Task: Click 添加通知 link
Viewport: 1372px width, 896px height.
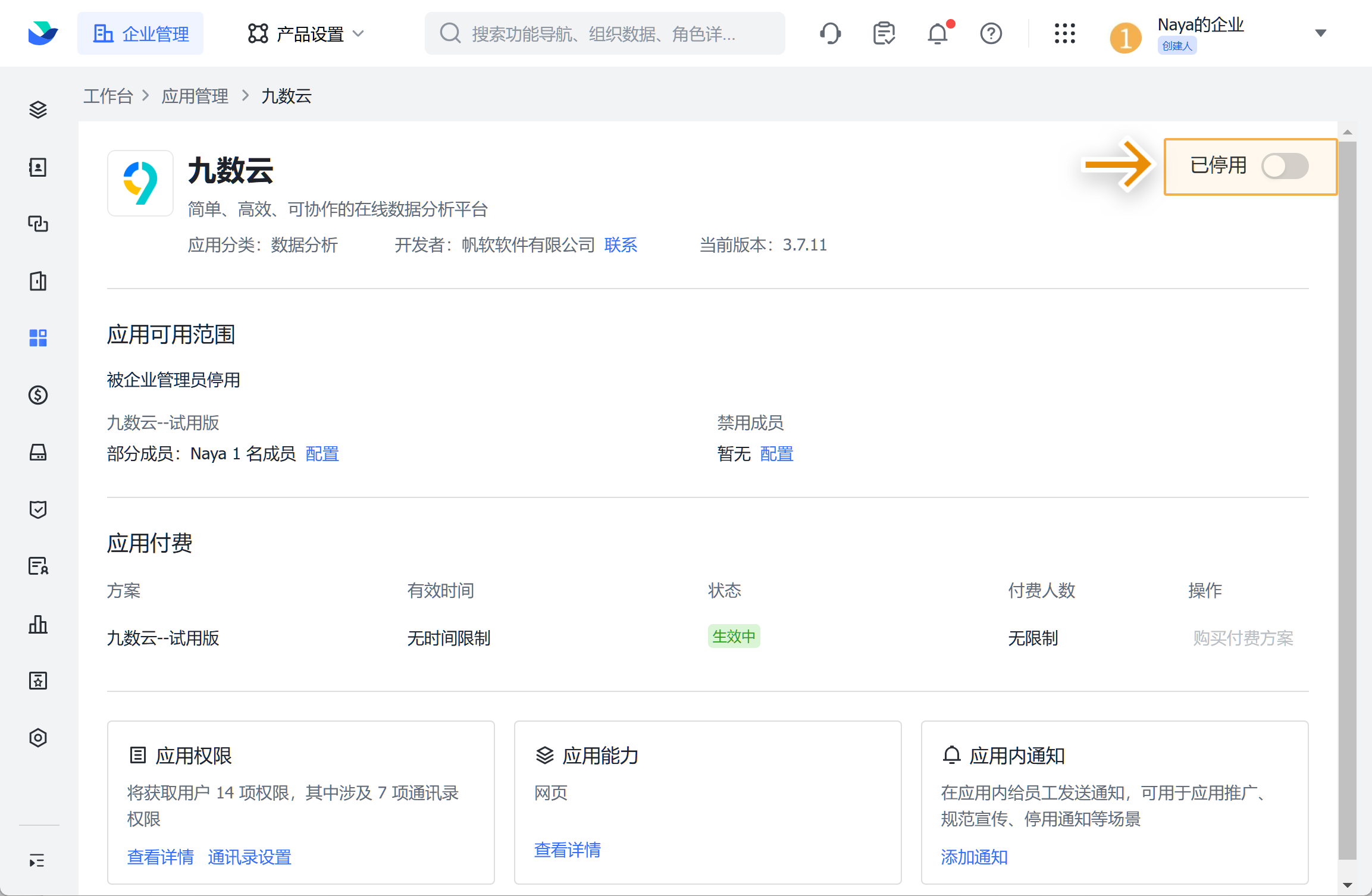Action: click(x=975, y=857)
